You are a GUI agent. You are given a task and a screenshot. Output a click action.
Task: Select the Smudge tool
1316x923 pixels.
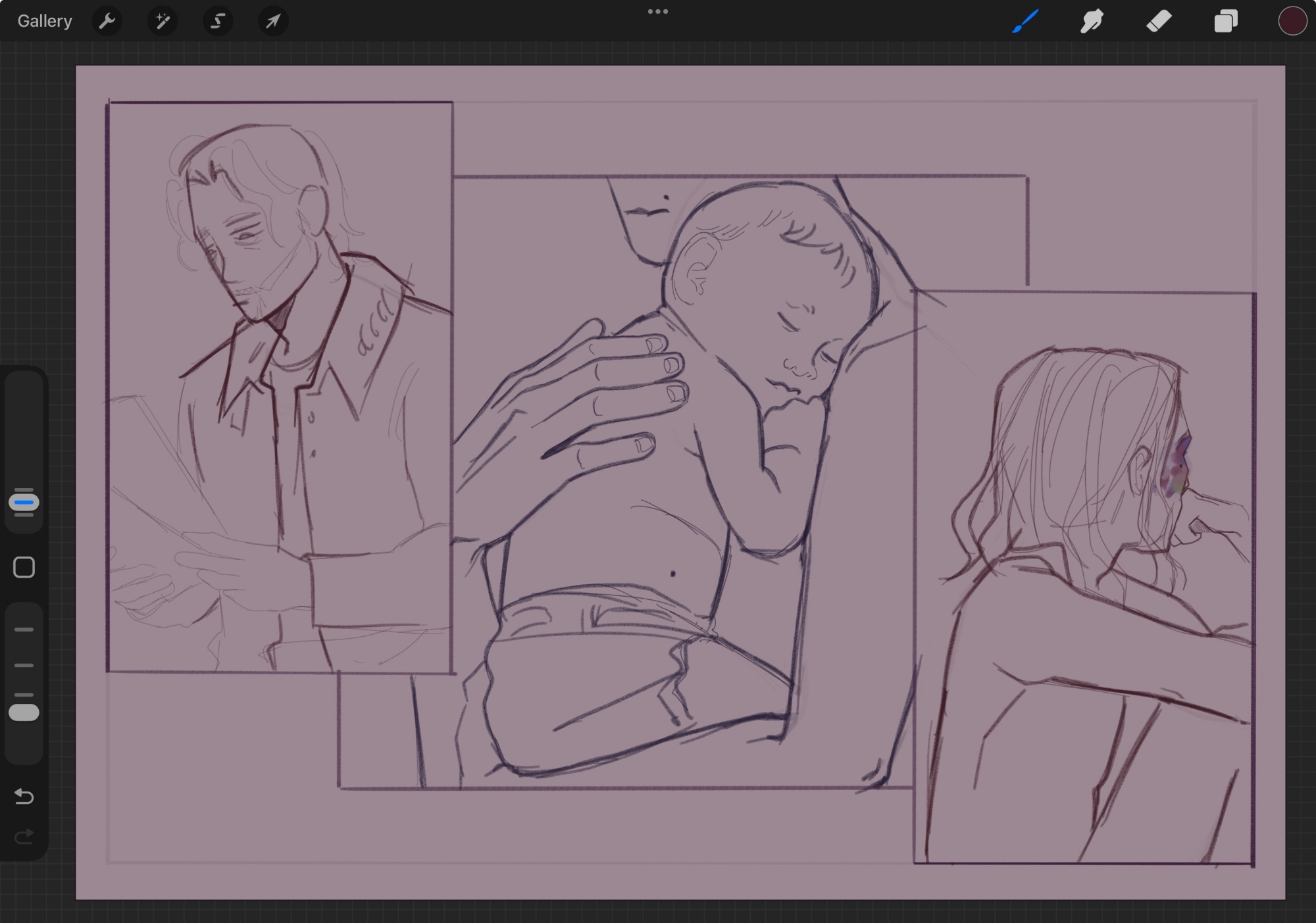click(1092, 21)
